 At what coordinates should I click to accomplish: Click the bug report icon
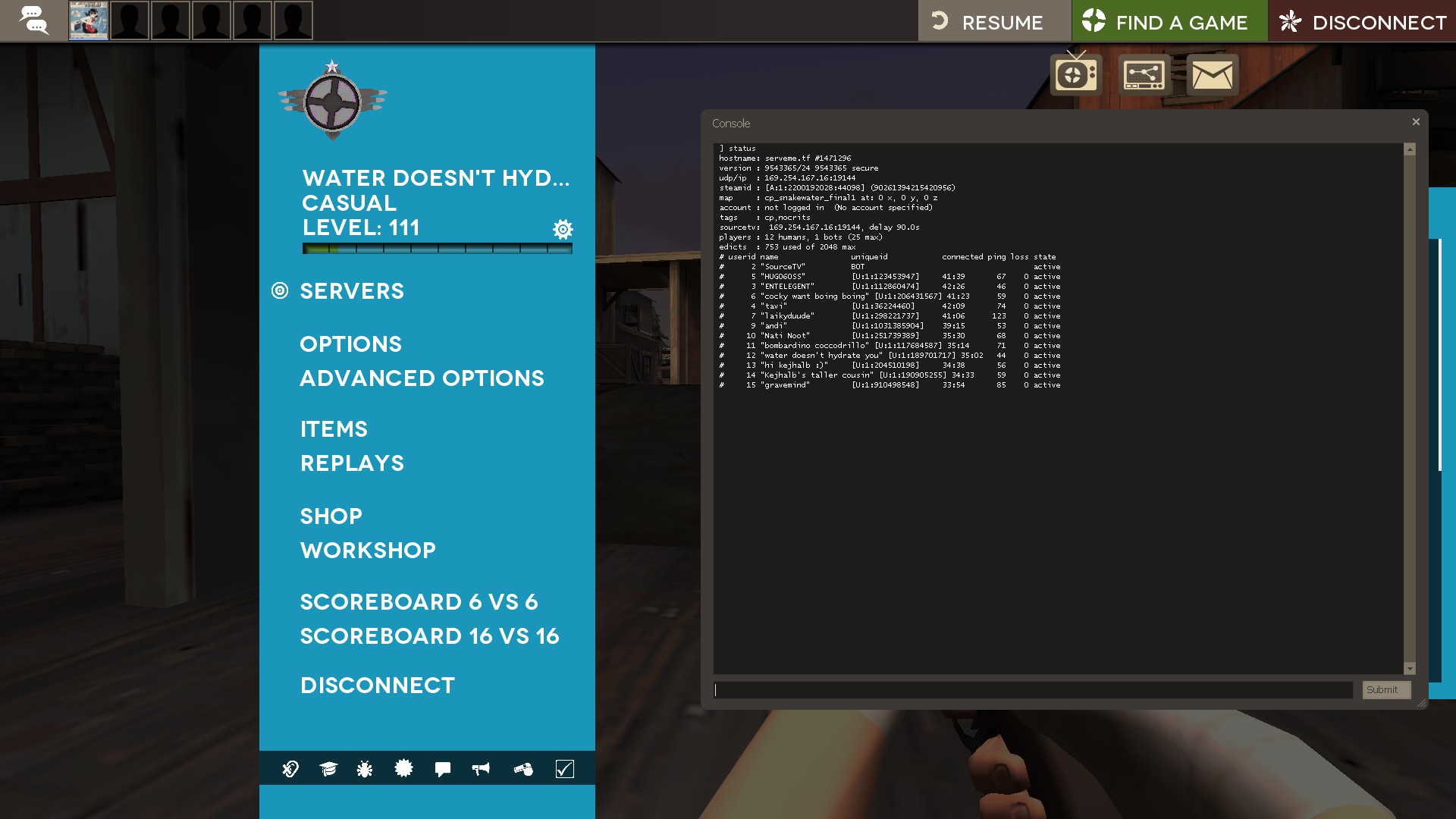[x=365, y=769]
